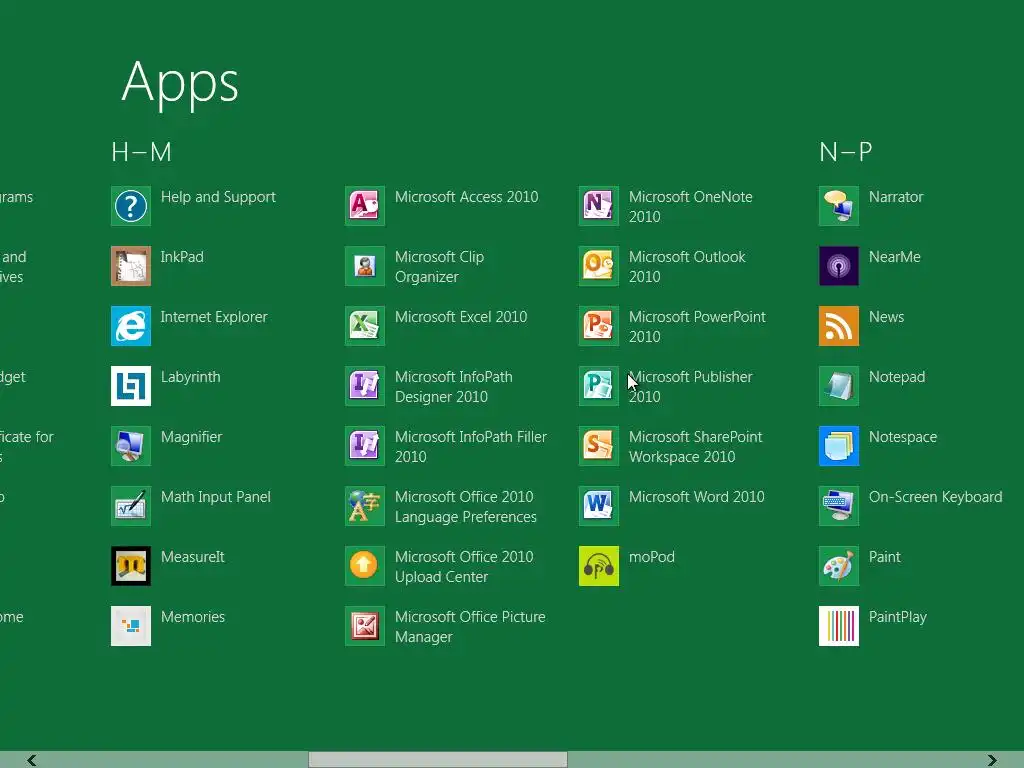This screenshot has height=768, width=1024.
Task: Open the Help and Support icon
Action: (x=131, y=206)
